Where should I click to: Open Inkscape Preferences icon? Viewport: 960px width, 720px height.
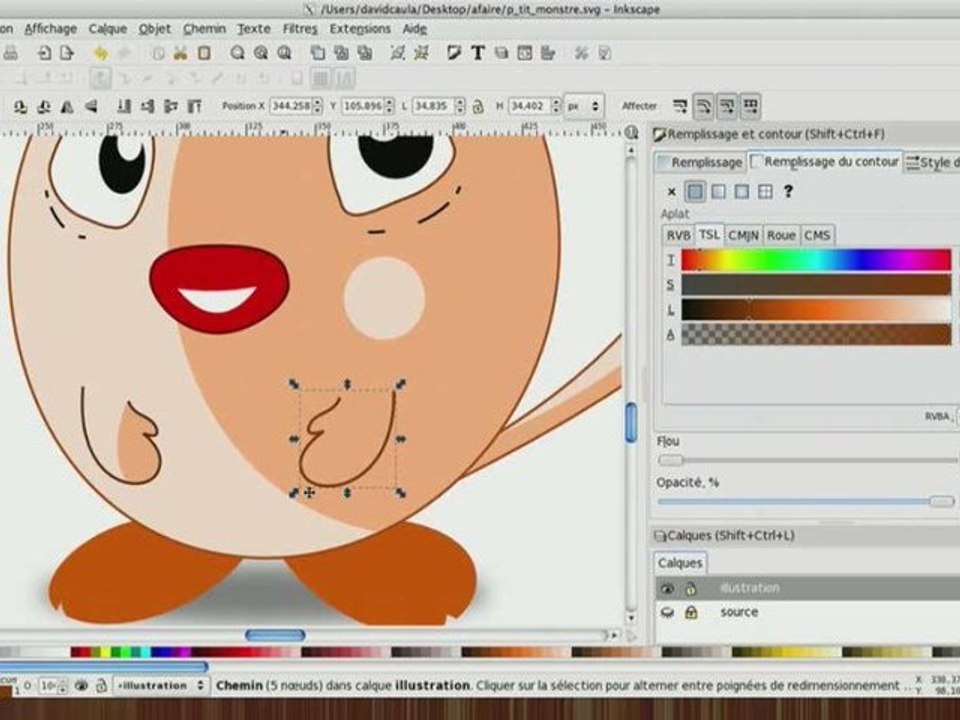(581, 54)
